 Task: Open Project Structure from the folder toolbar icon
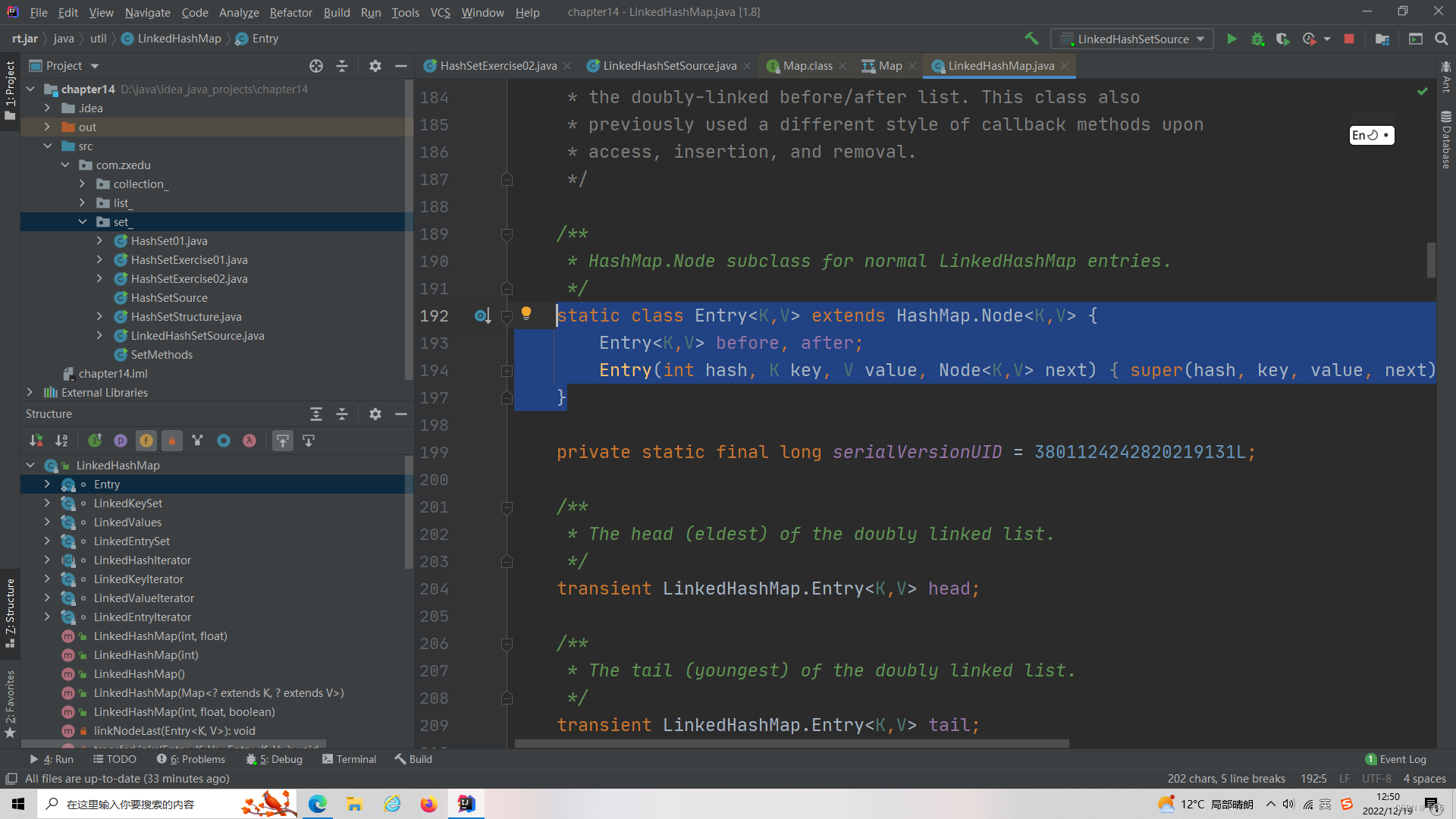[x=1382, y=39]
